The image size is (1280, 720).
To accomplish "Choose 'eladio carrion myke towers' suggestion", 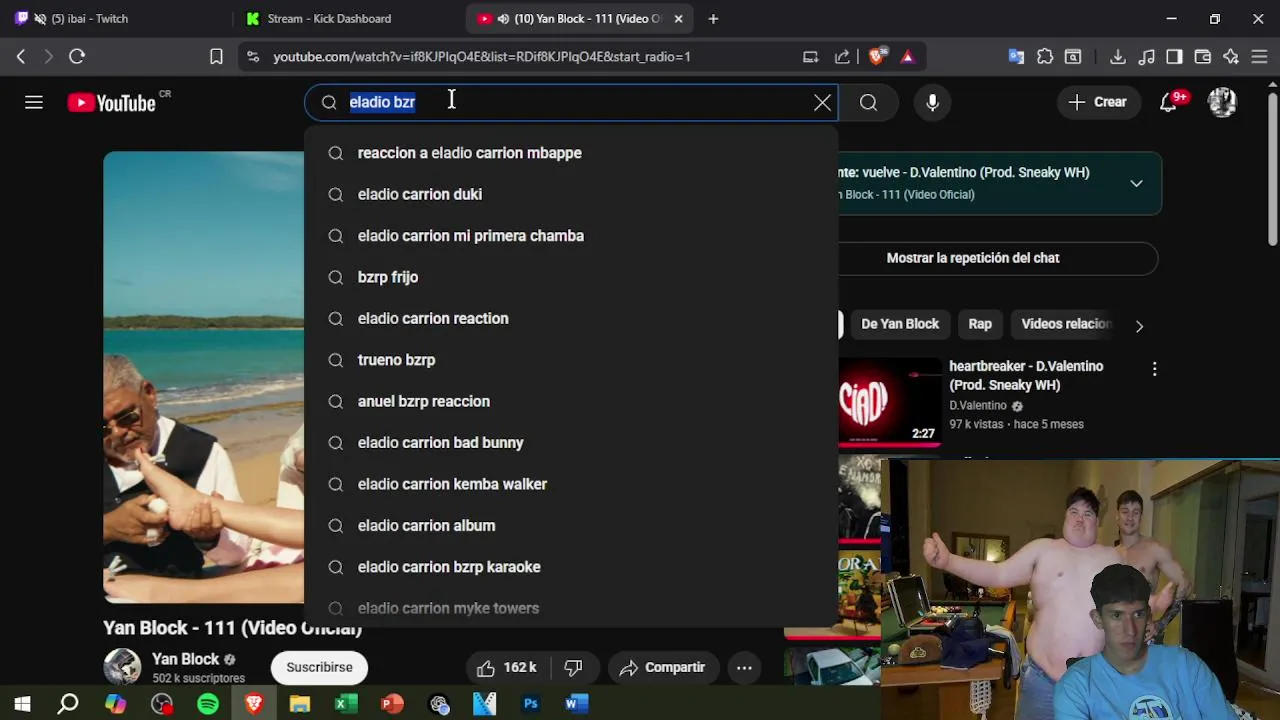I will coord(570,608).
